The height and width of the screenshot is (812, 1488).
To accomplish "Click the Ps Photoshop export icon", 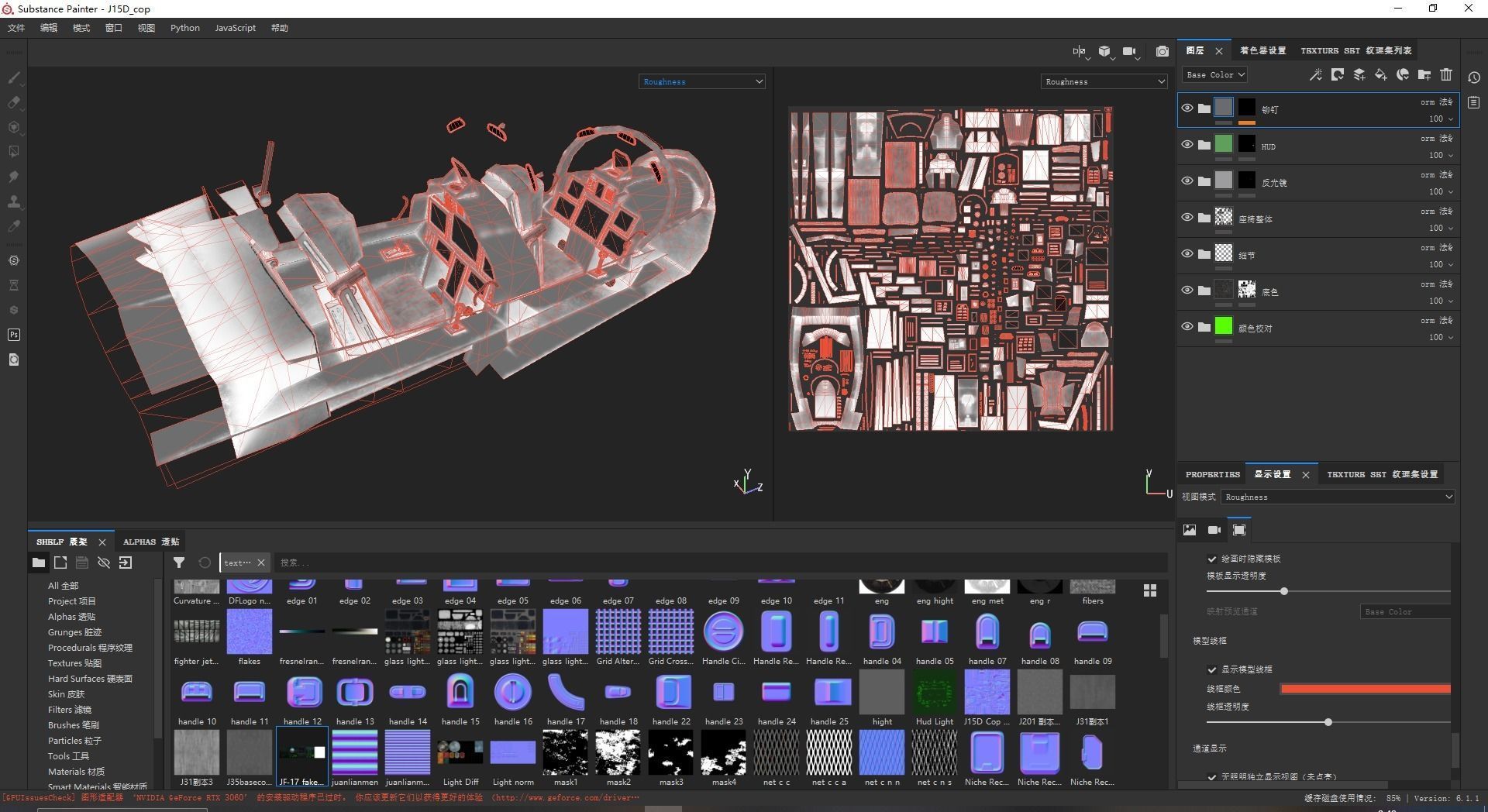I will pyautogui.click(x=14, y=335).
